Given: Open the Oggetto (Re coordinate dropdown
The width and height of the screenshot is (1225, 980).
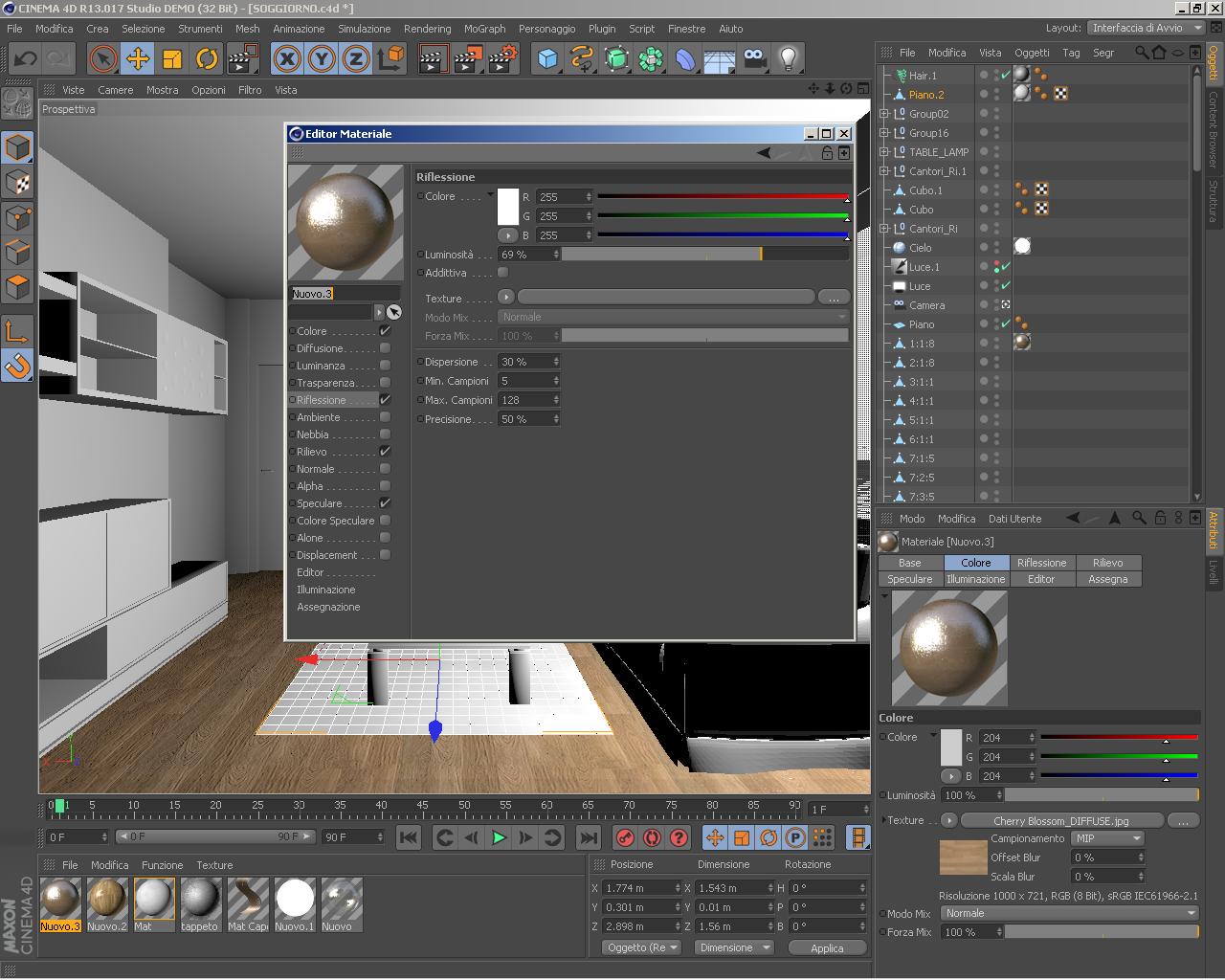Looking at the screenshot, I should pos(641,947).
